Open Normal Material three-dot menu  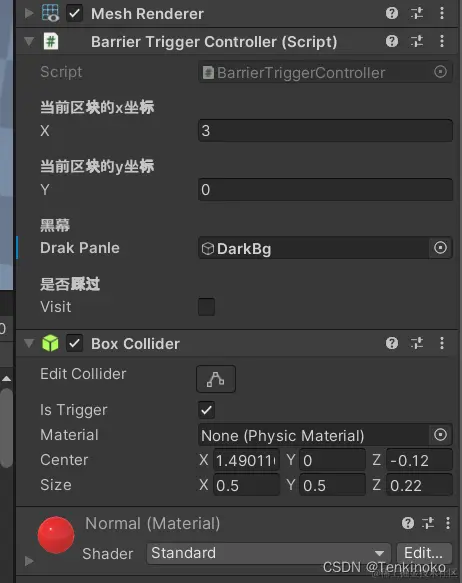tap(448, 523)
